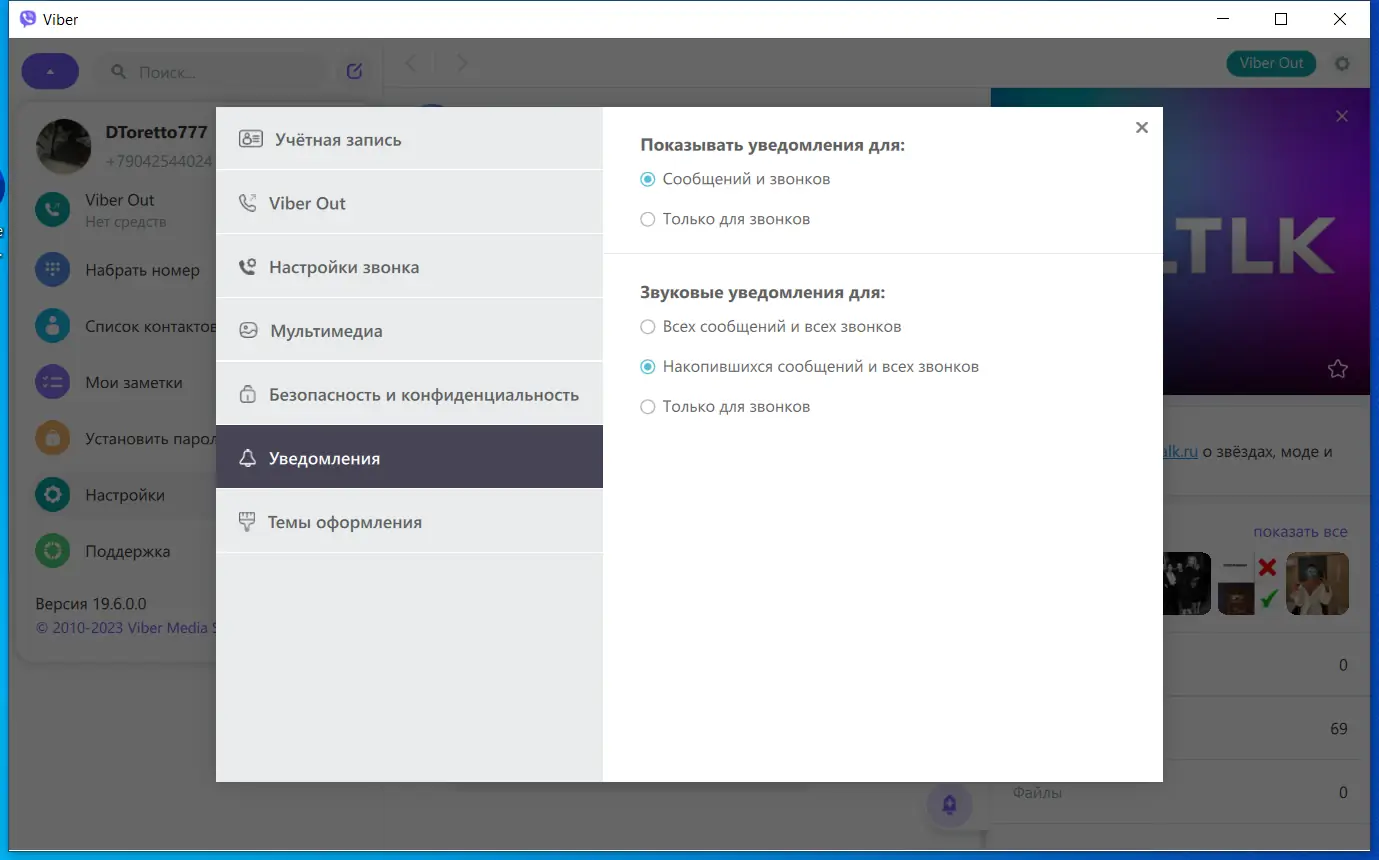Go forward with the right arrow

point(461,63)
